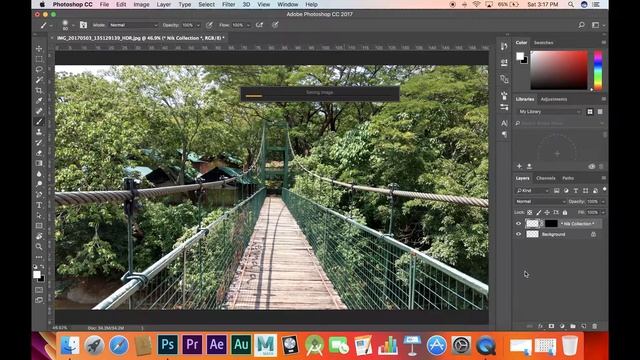Click the Libraries search field

(559, 123)
